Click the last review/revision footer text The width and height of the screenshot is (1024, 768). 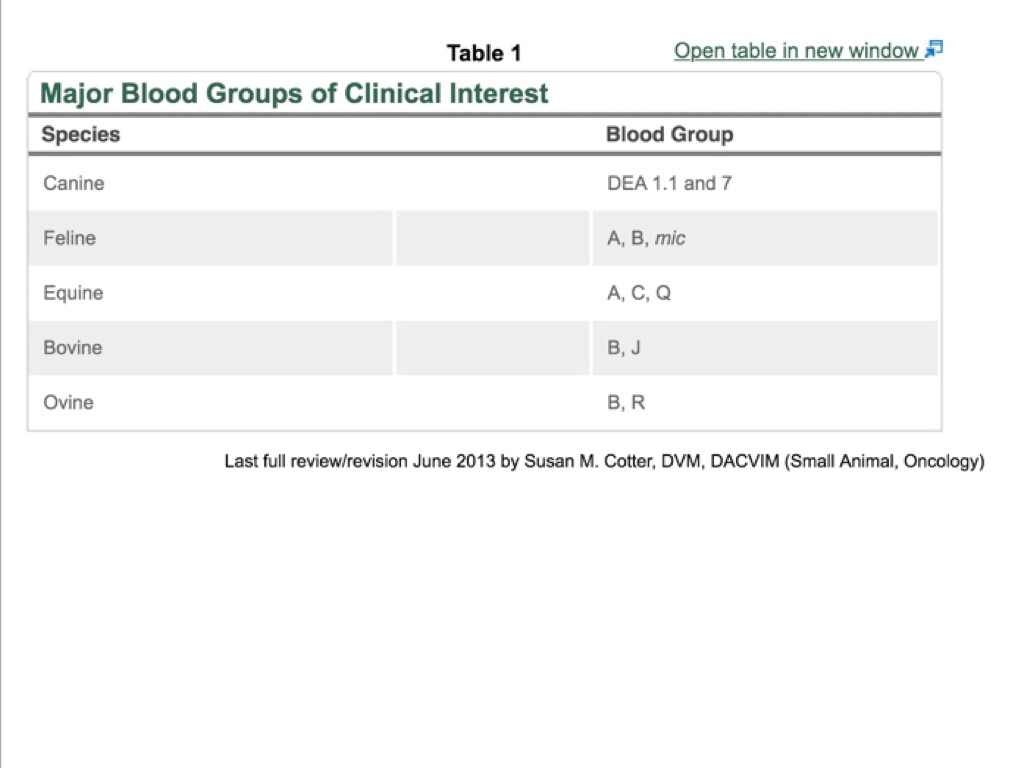click(604, 462)
